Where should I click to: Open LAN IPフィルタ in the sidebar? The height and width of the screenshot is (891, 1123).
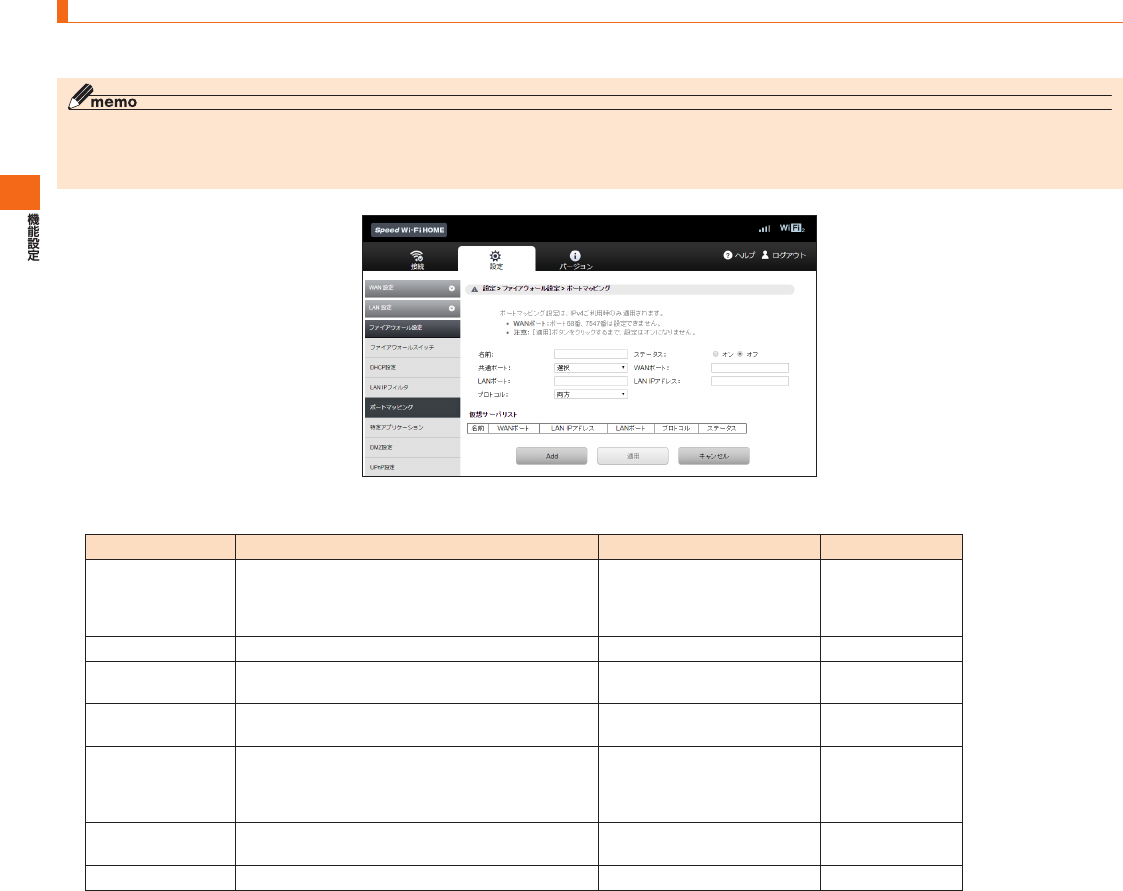(x=412, y=387)
